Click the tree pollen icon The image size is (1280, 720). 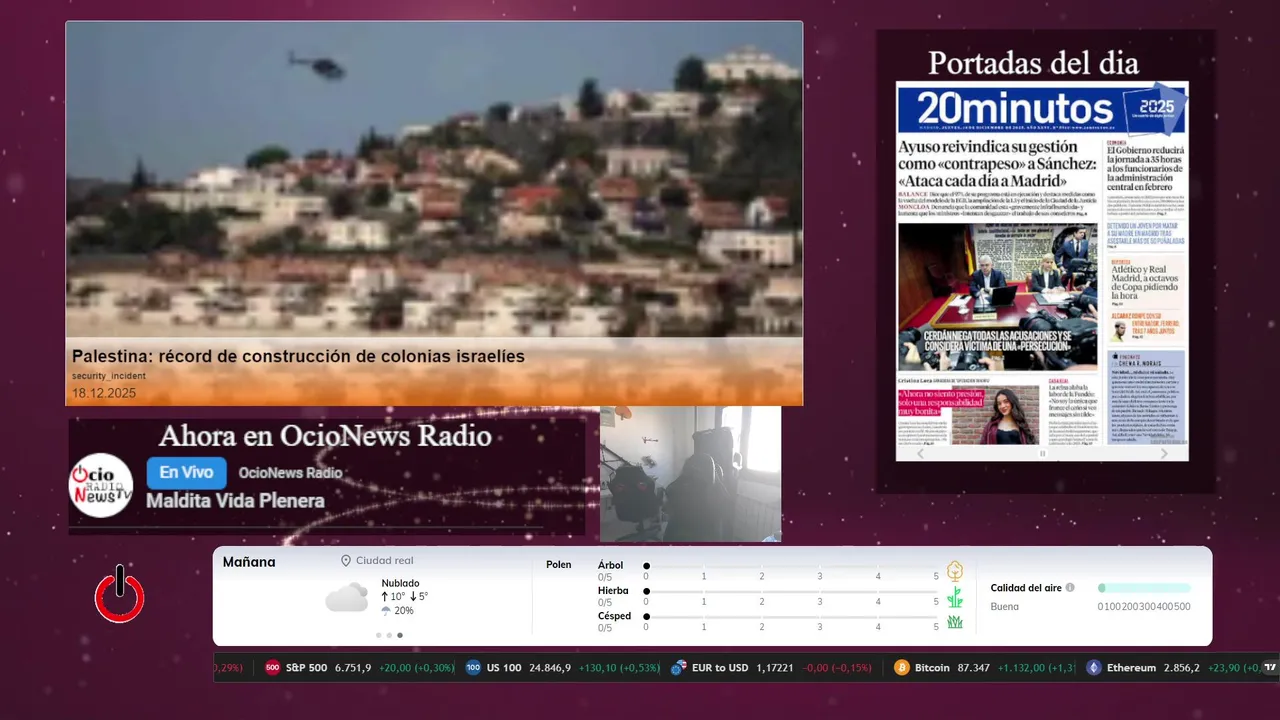[955, 571]
